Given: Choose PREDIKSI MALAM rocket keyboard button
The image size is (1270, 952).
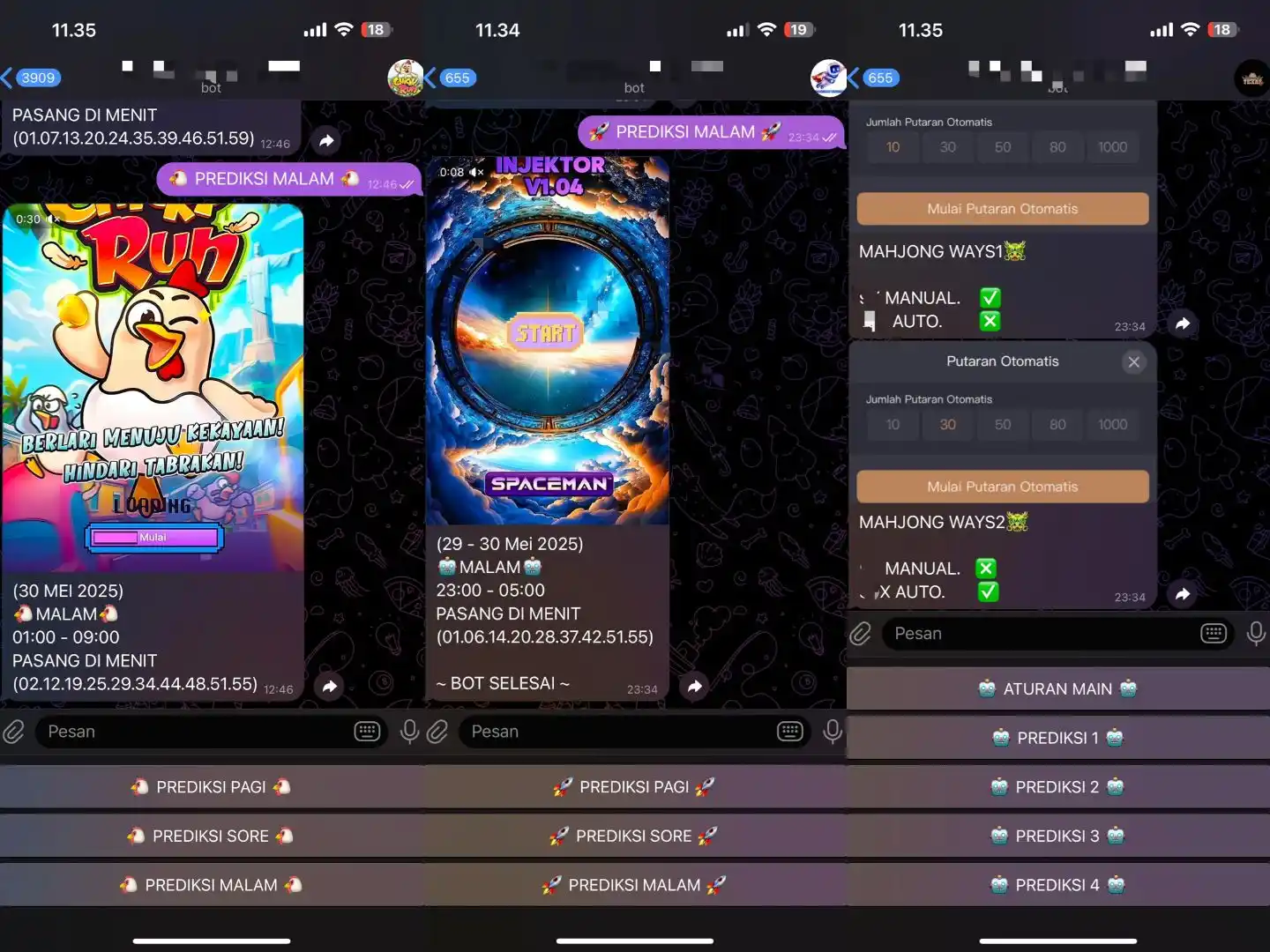Looking at the screenshot, I should (x=635, y=885).
